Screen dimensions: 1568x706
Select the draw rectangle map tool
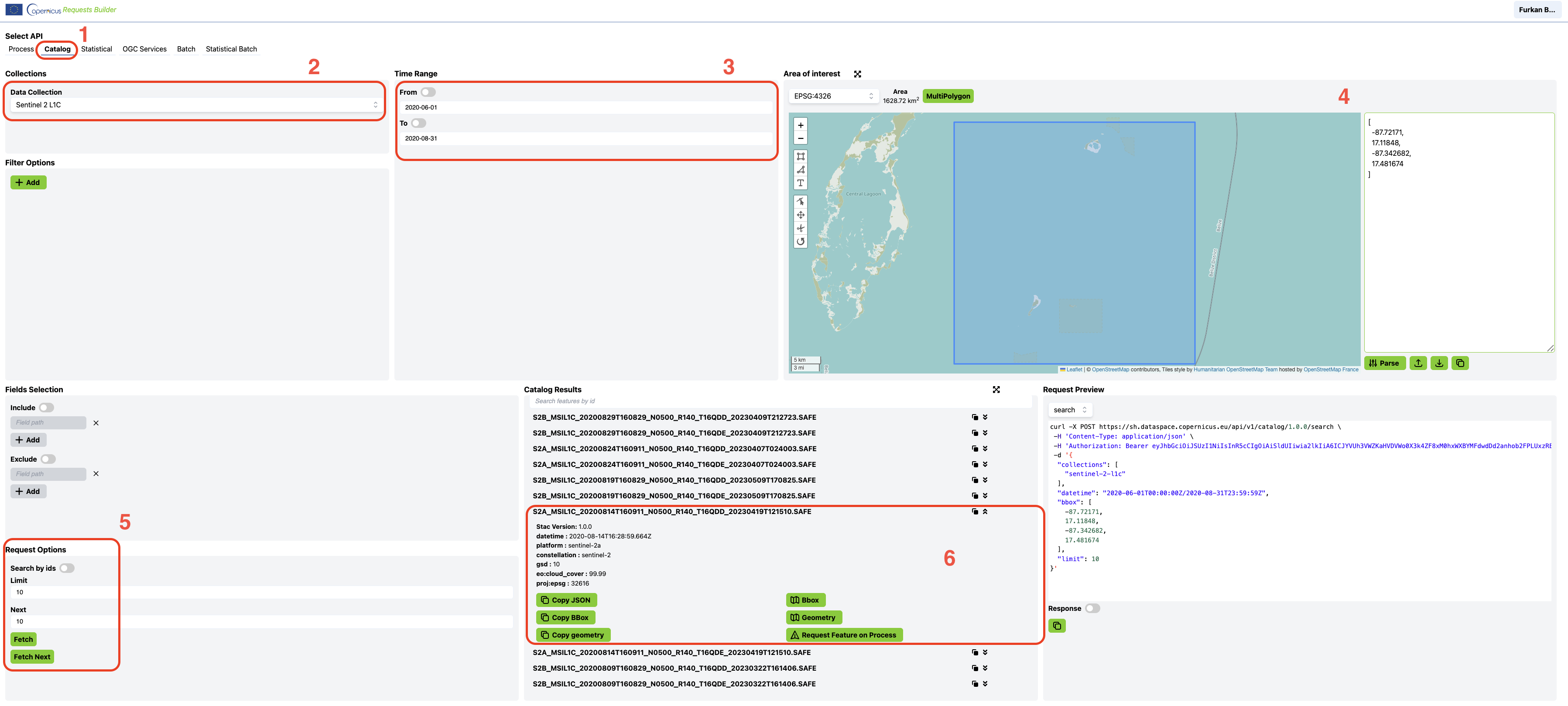point(801,156)
